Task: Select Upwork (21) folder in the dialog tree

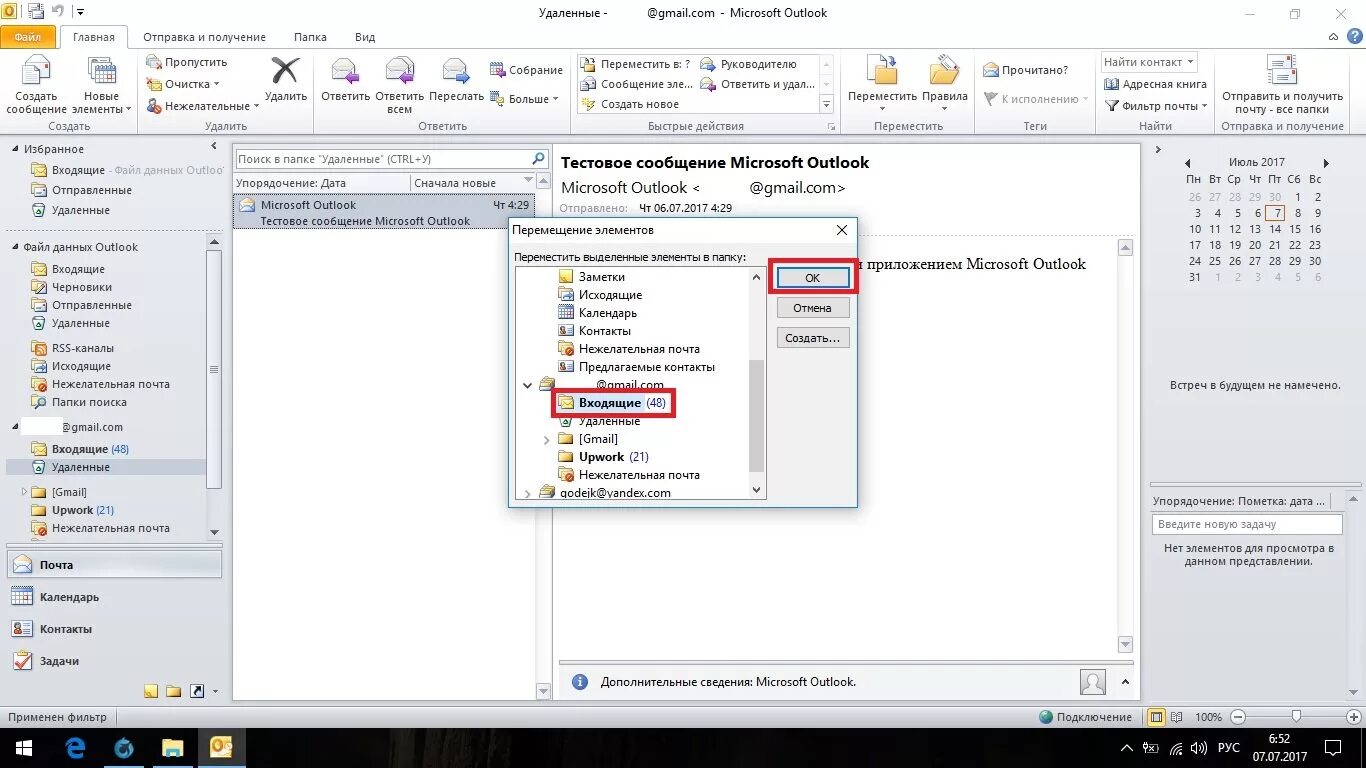Action: (x=603, y=457)
